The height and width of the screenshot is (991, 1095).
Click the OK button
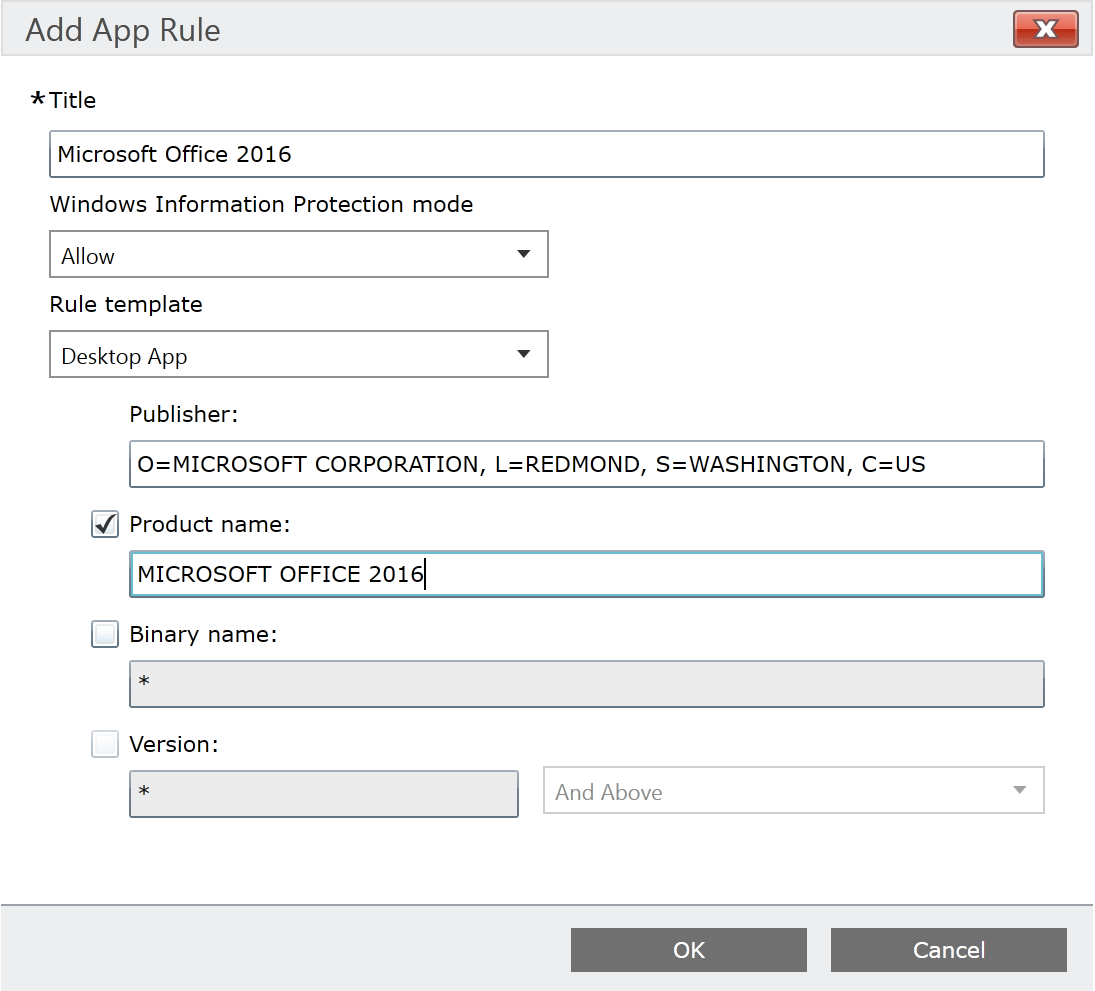point(688,950)
